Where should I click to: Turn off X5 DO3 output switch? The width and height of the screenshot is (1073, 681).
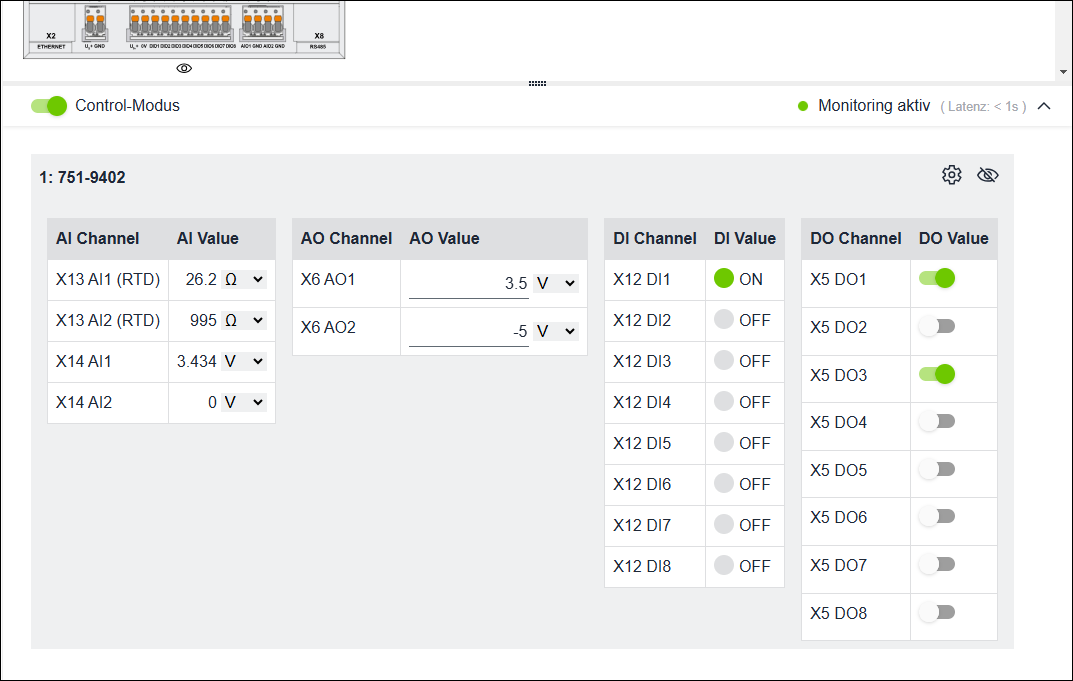[x=937, y=374]
